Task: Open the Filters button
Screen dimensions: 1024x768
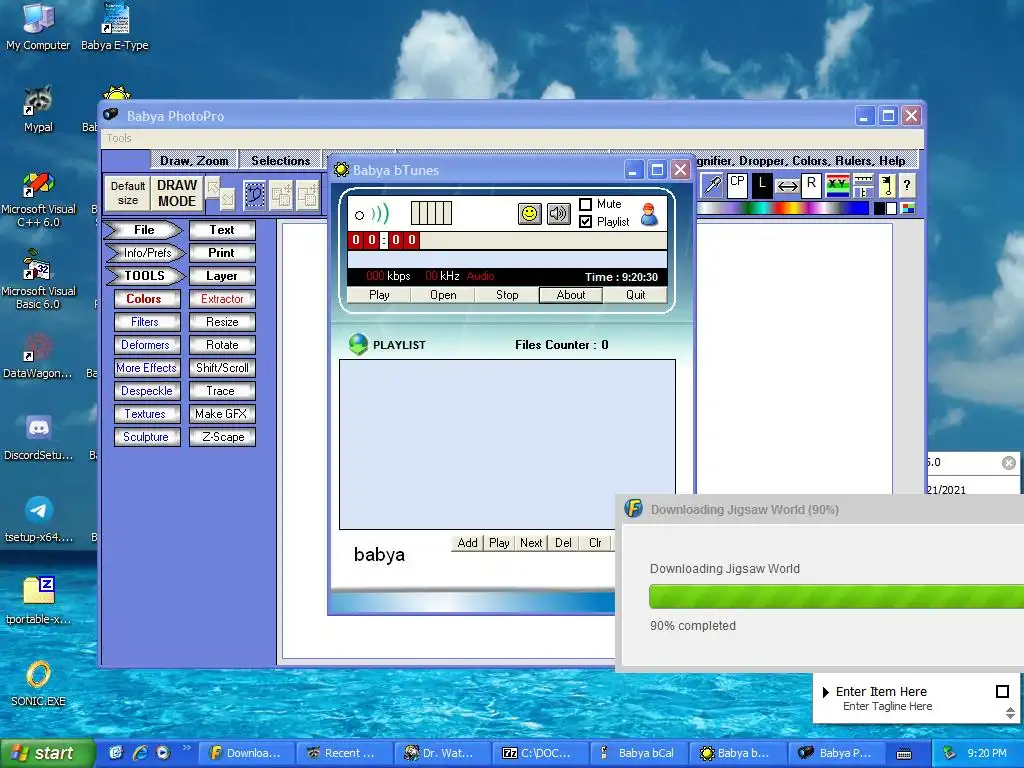Action: [147, 322]
